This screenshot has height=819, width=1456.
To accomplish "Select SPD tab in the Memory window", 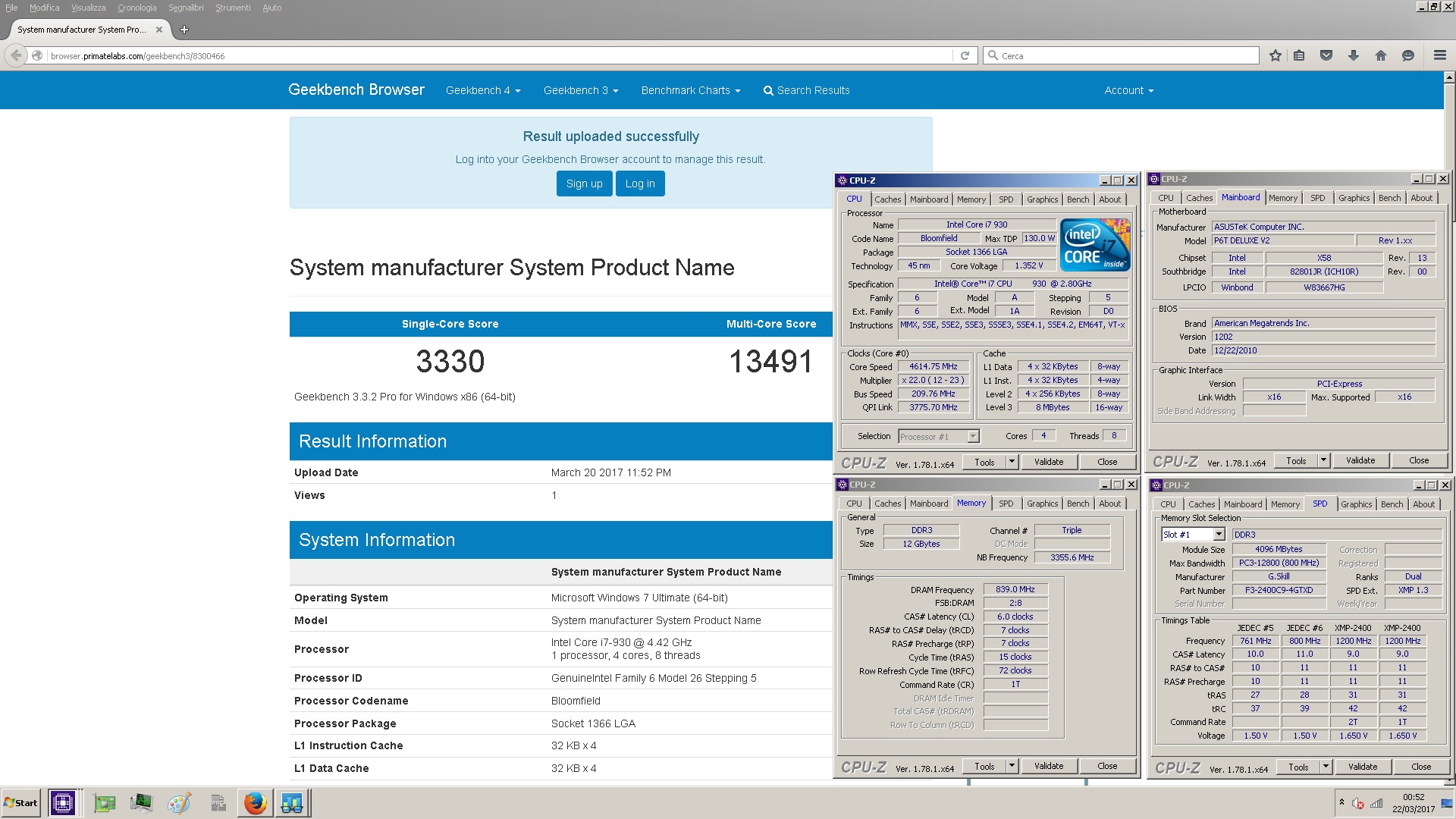I will (x=1006, y=504).
